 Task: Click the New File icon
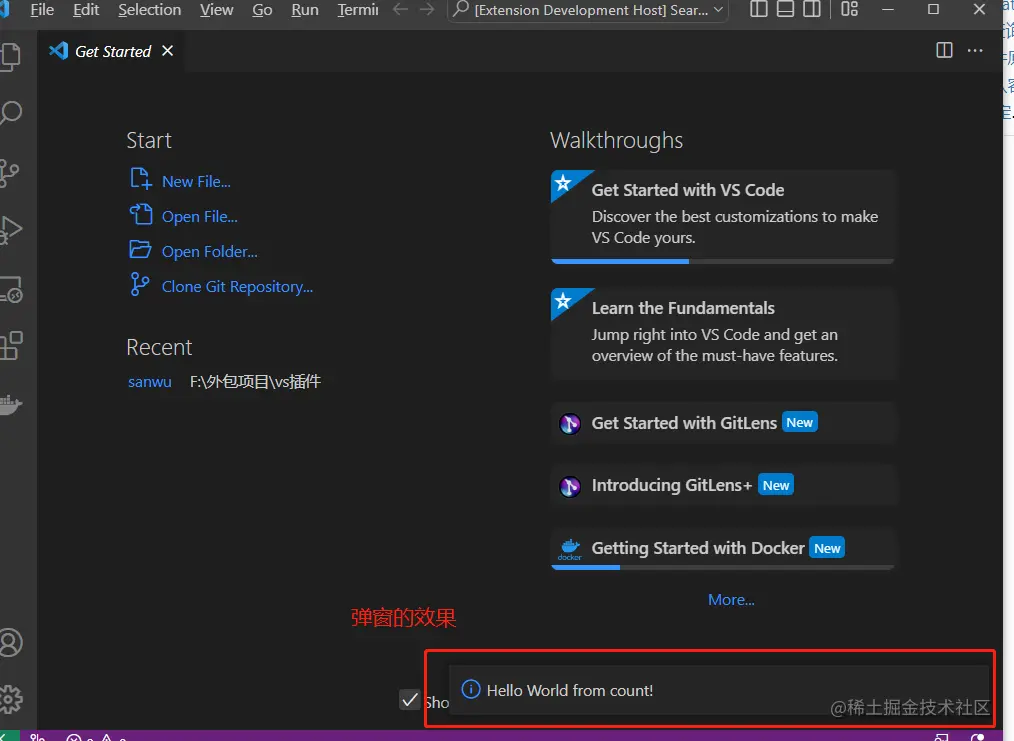coord(140,178)
